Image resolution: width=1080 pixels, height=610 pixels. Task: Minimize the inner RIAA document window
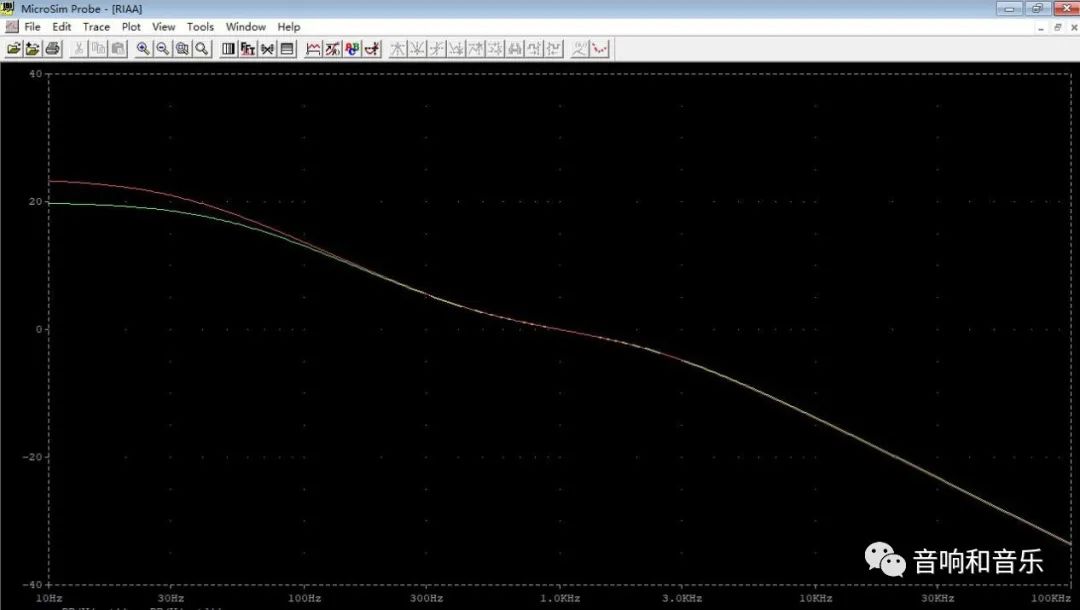point(1041,28)
